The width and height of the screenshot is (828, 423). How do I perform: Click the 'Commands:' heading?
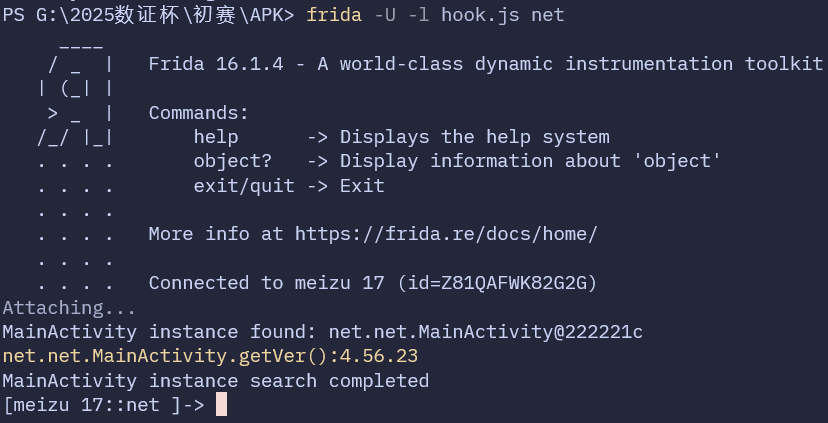(x=198, y=113)
